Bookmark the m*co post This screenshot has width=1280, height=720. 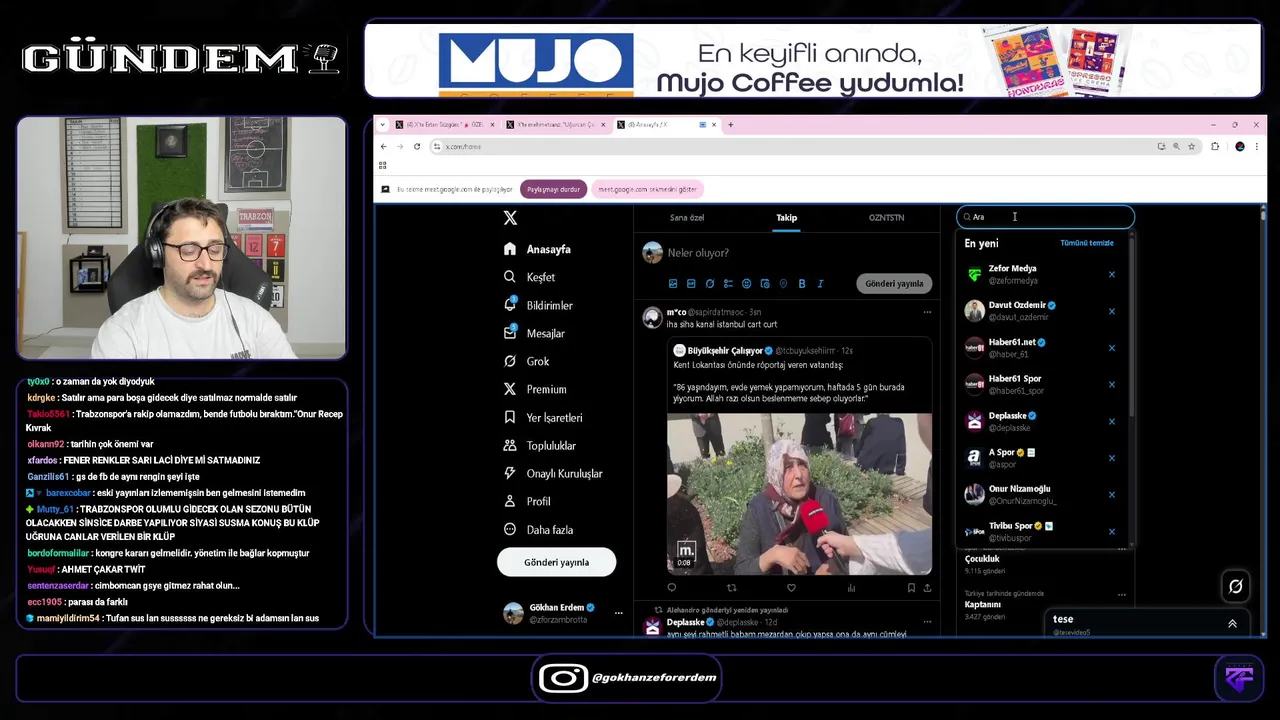tap(911, 588)
